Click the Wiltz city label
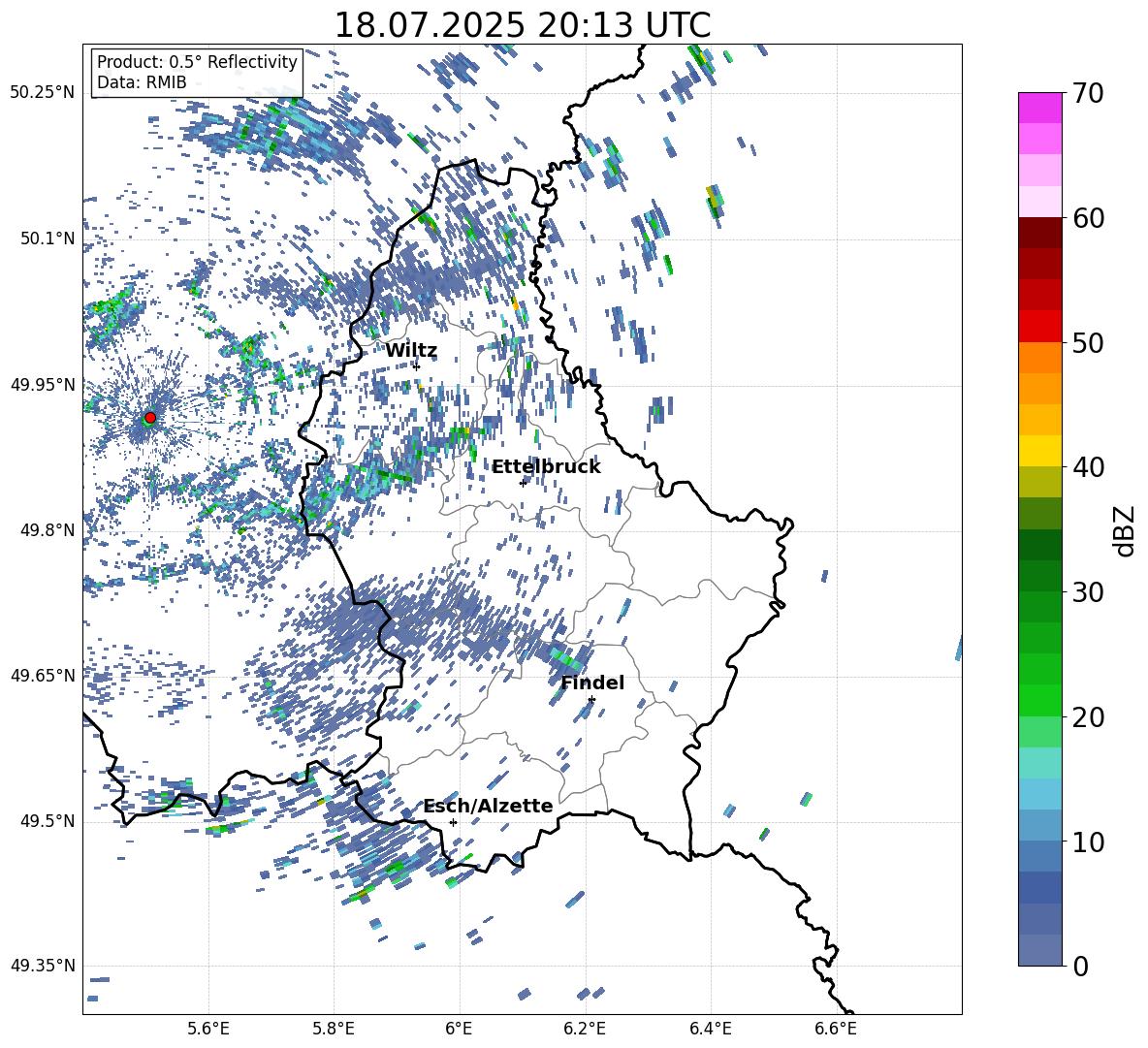Screen dimensions: 1148x1048 tap(411, 351)
